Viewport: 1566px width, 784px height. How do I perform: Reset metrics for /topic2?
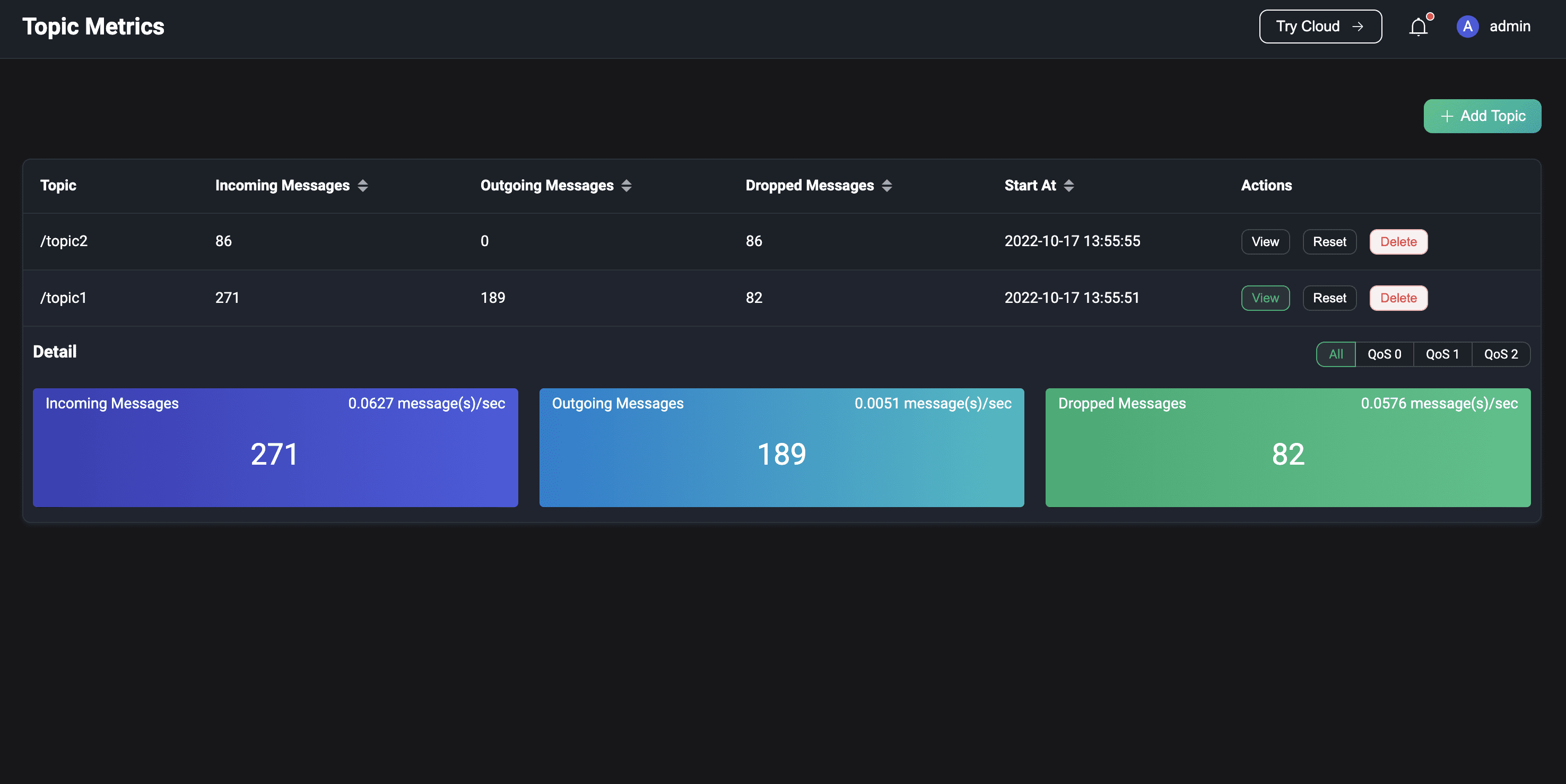pos(1329,242)
